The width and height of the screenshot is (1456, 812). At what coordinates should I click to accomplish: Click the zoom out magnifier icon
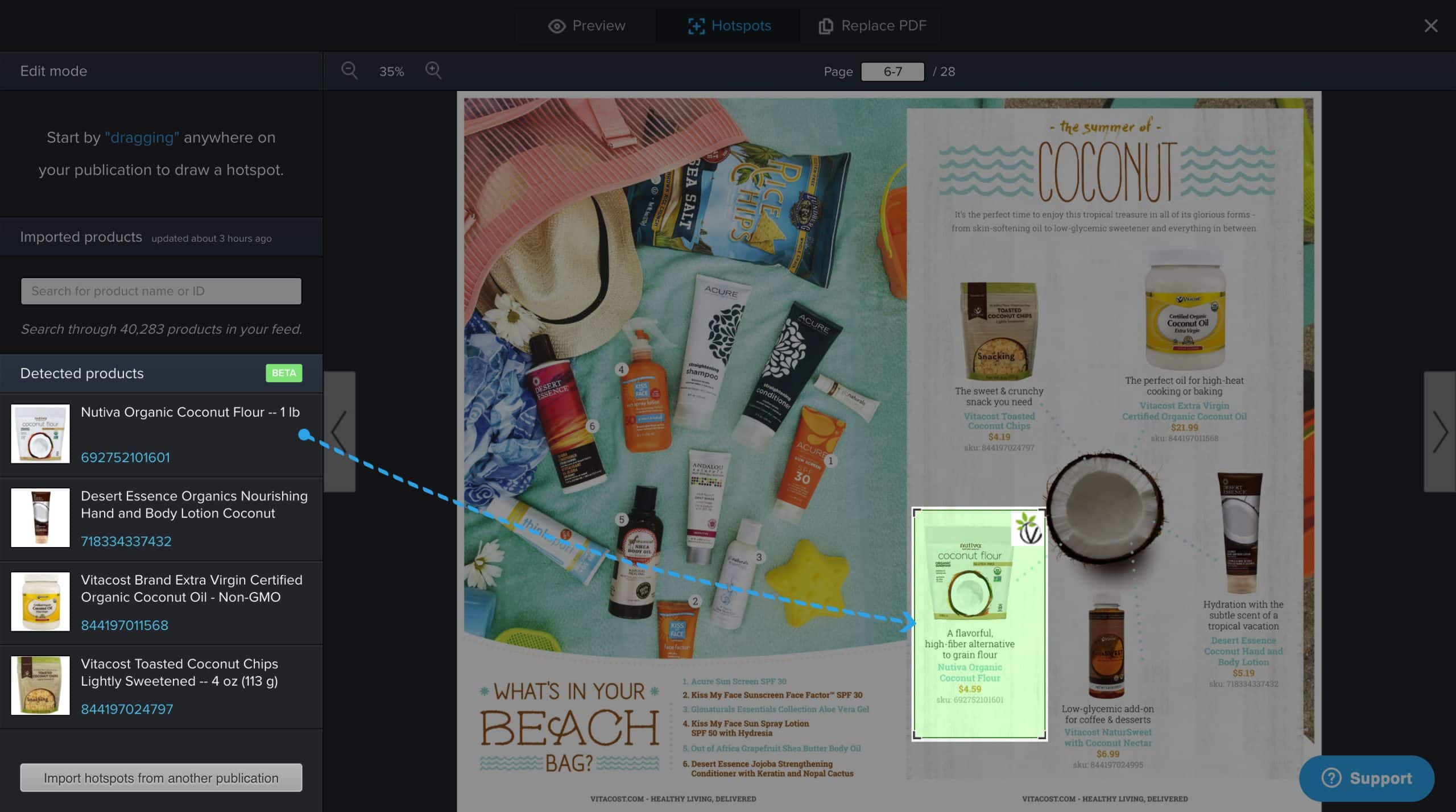(350, 71)
